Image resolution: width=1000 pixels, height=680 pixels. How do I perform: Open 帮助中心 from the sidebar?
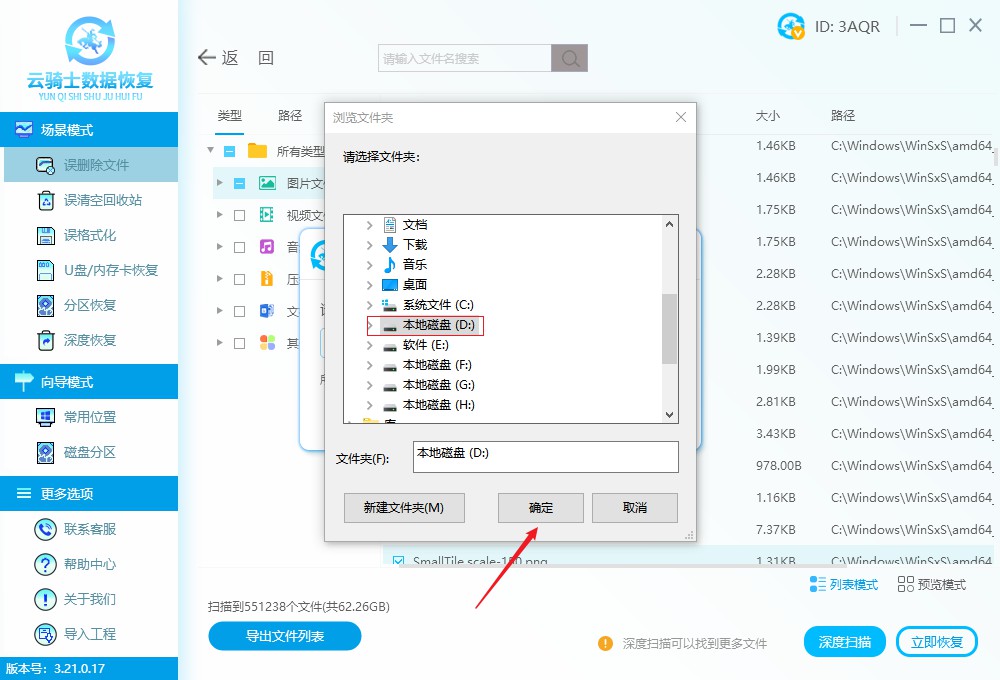pos(44,563)
